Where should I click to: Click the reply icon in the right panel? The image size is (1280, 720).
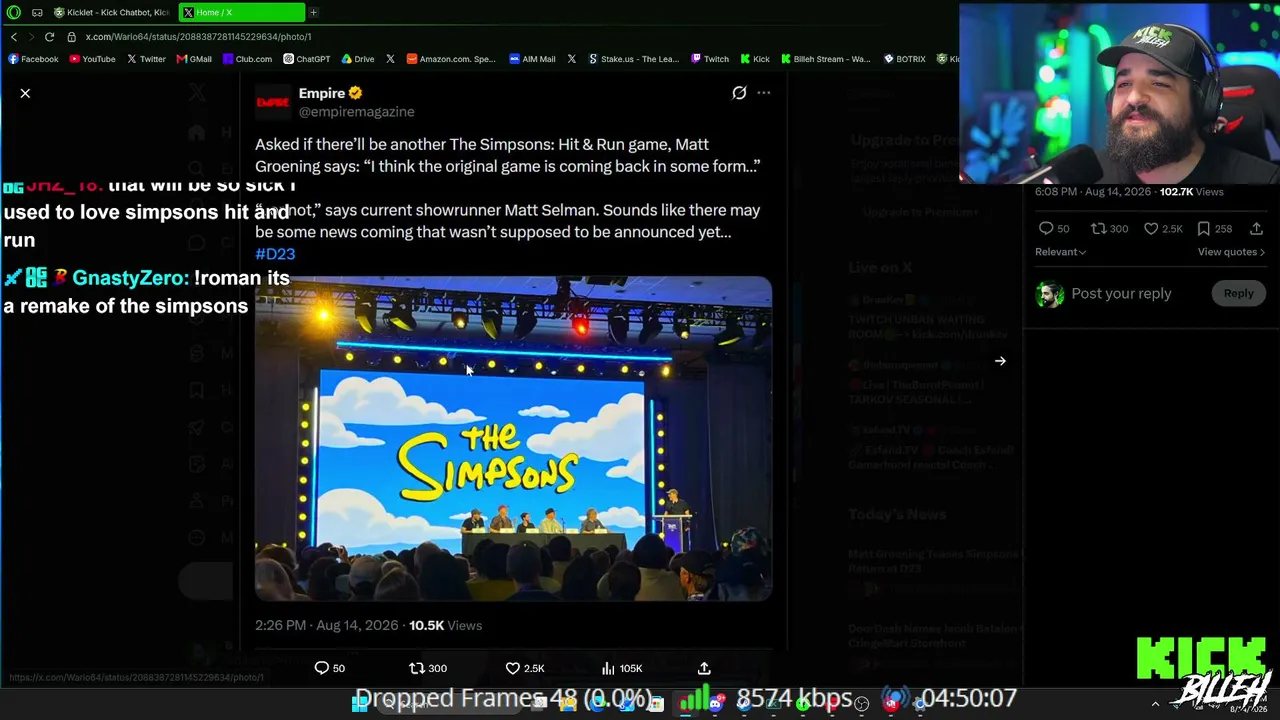pos(1046,229)
